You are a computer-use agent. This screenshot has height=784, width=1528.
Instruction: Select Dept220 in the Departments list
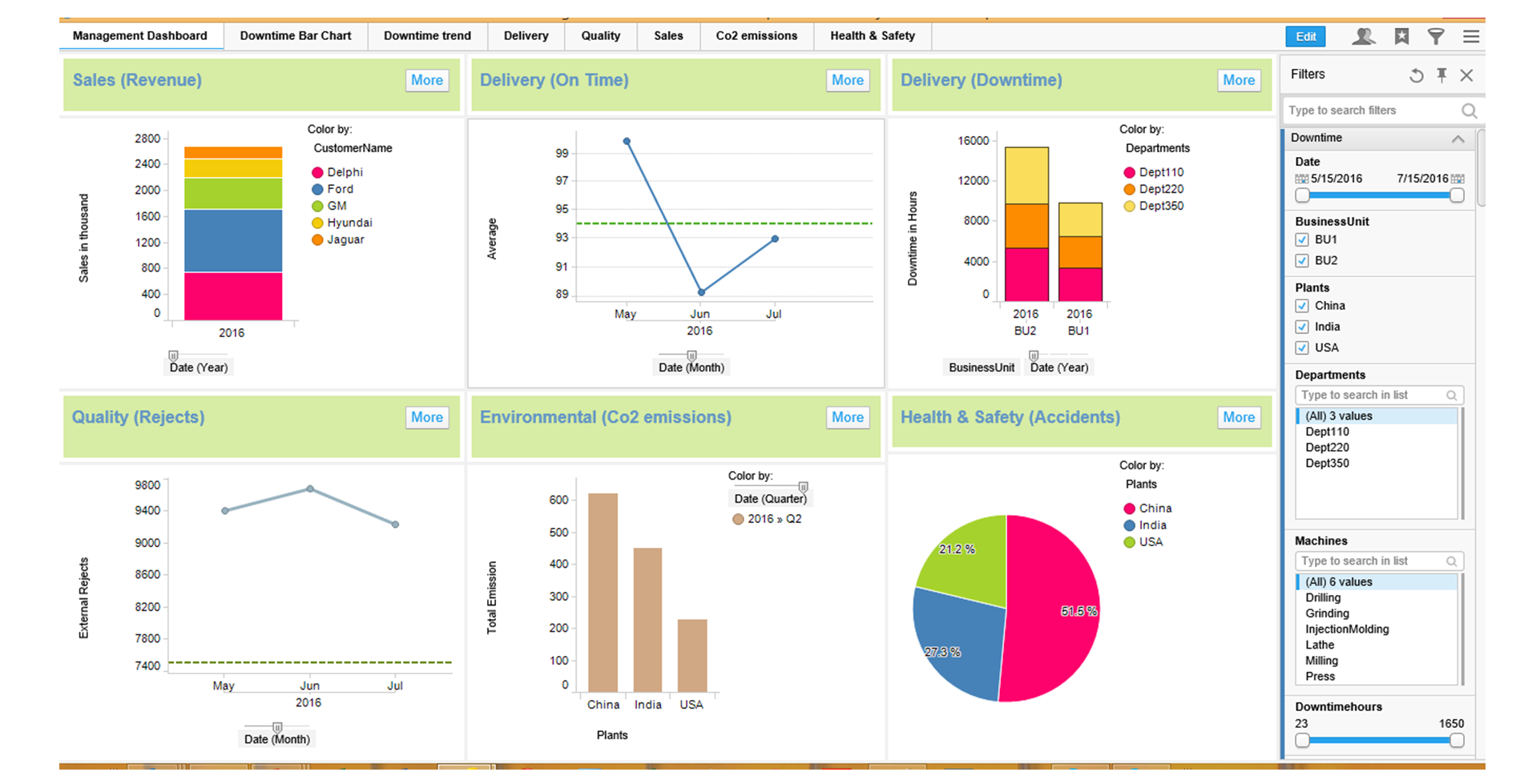coord(1327,448)
